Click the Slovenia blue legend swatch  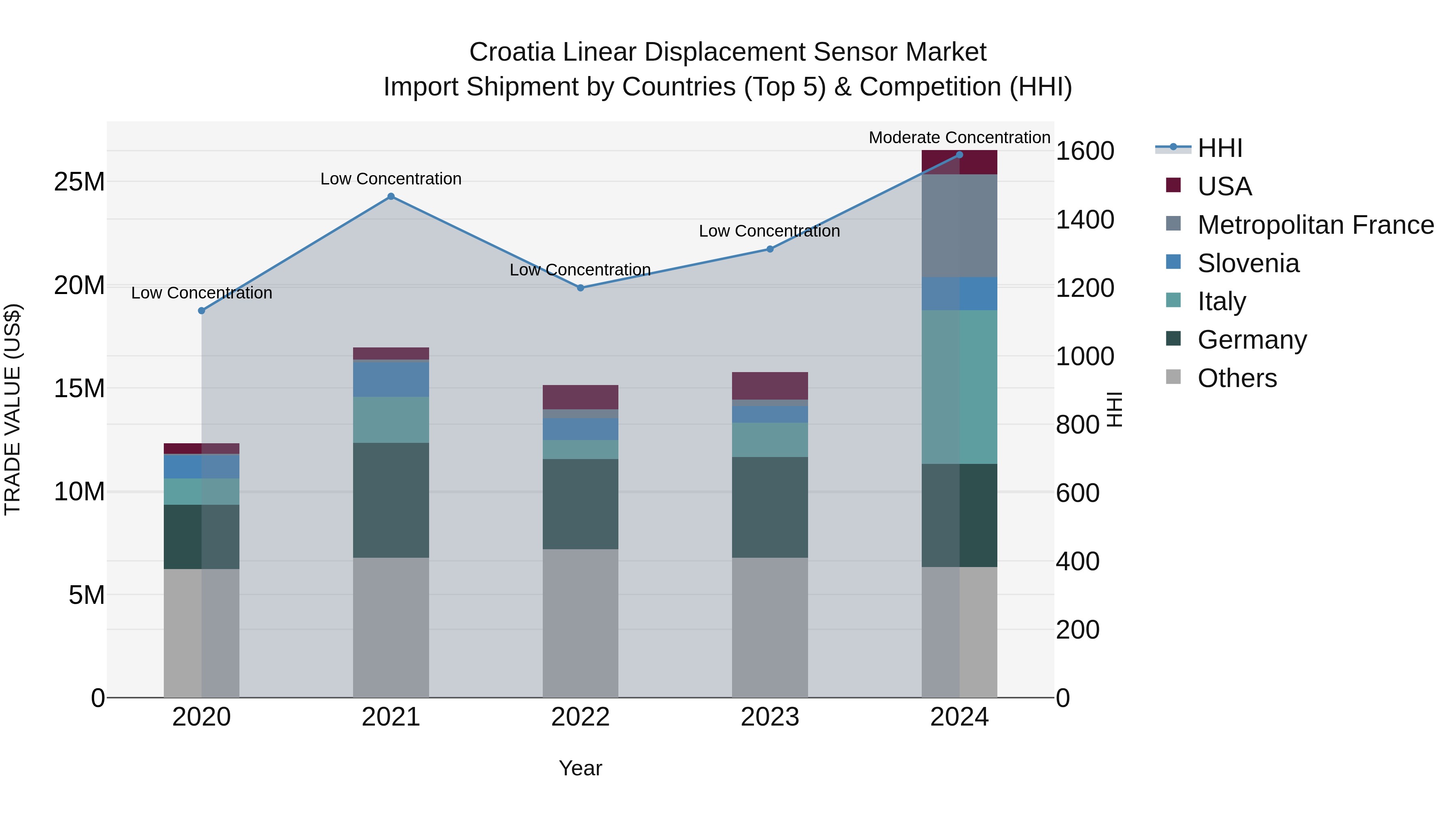click(1173, 262)
